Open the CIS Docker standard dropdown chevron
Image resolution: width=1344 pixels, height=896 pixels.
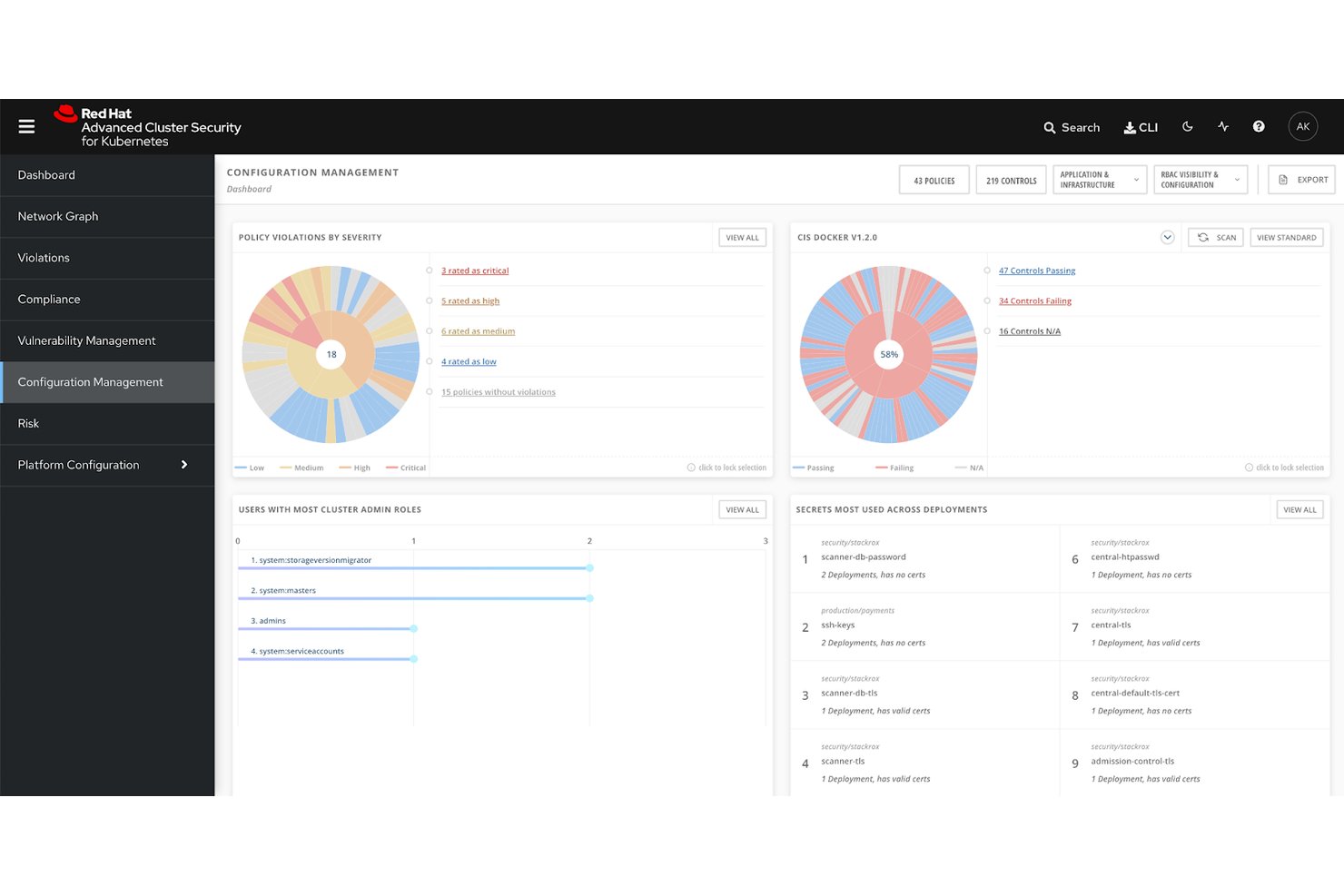(x=1168, y=238)
